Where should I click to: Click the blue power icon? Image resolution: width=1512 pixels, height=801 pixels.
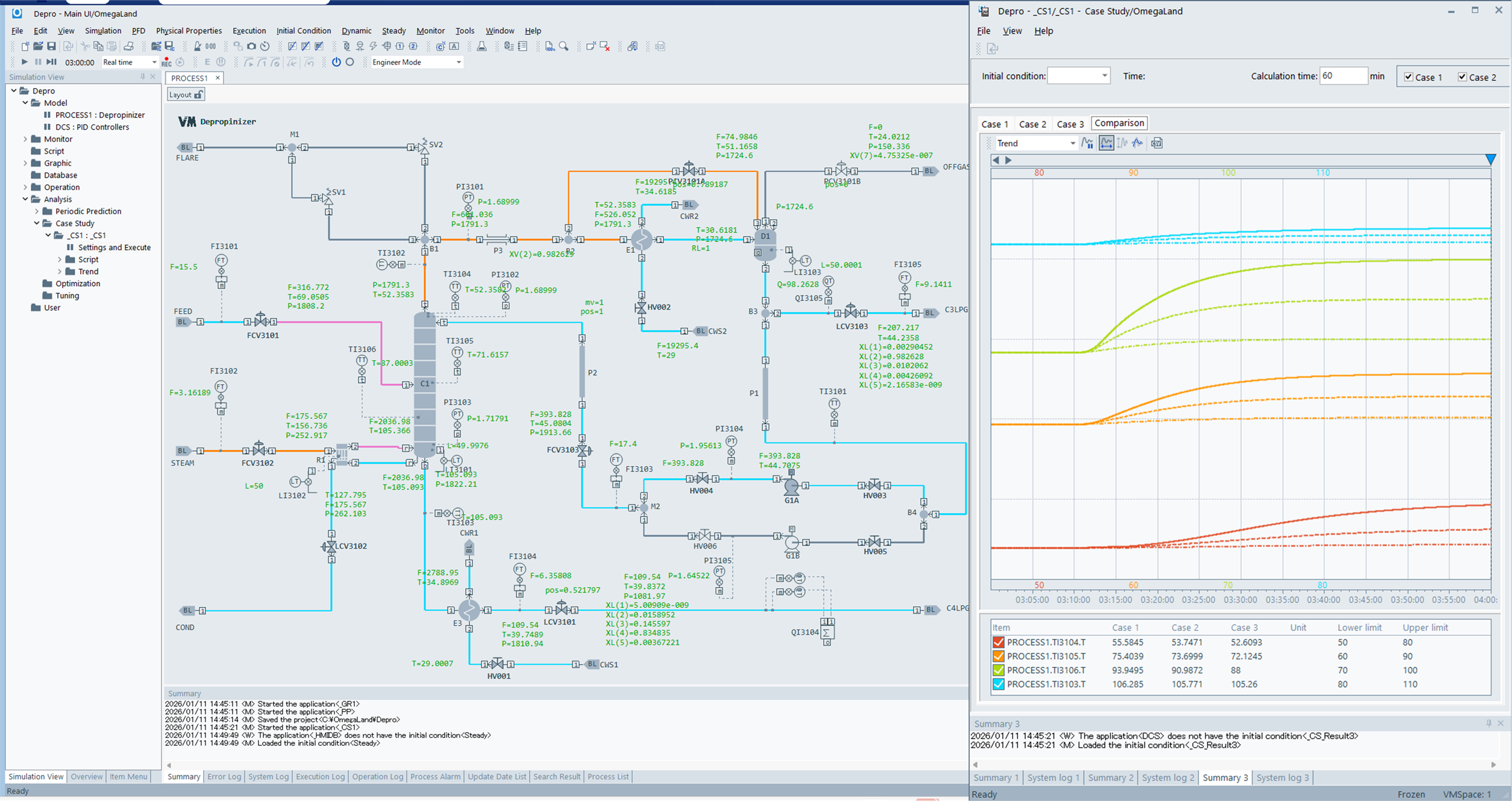point(336,62)
